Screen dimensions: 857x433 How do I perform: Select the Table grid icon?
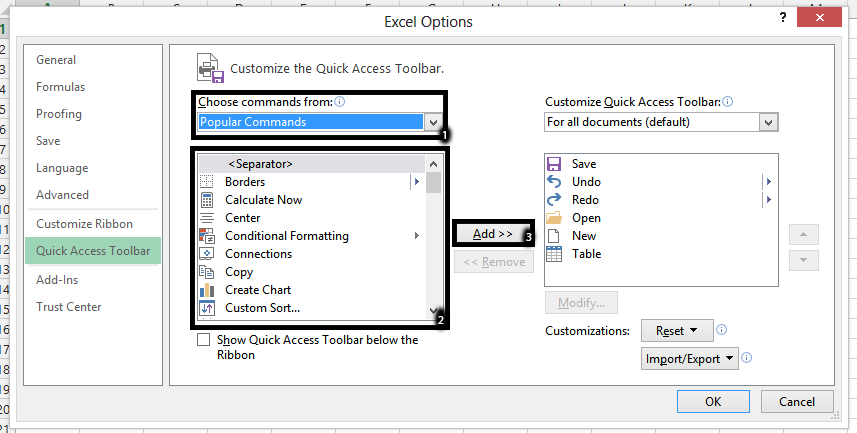tap(554, 254)
